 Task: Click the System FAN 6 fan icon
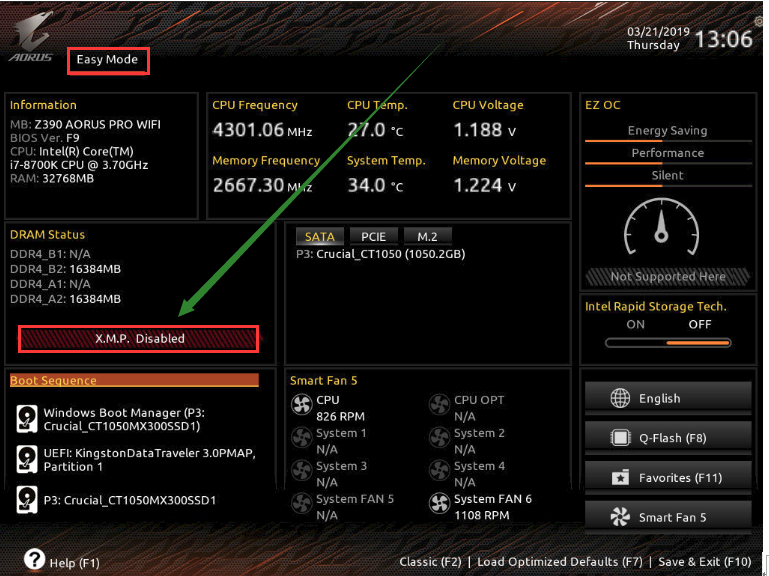pyautogui.click(x=439, y=503)
